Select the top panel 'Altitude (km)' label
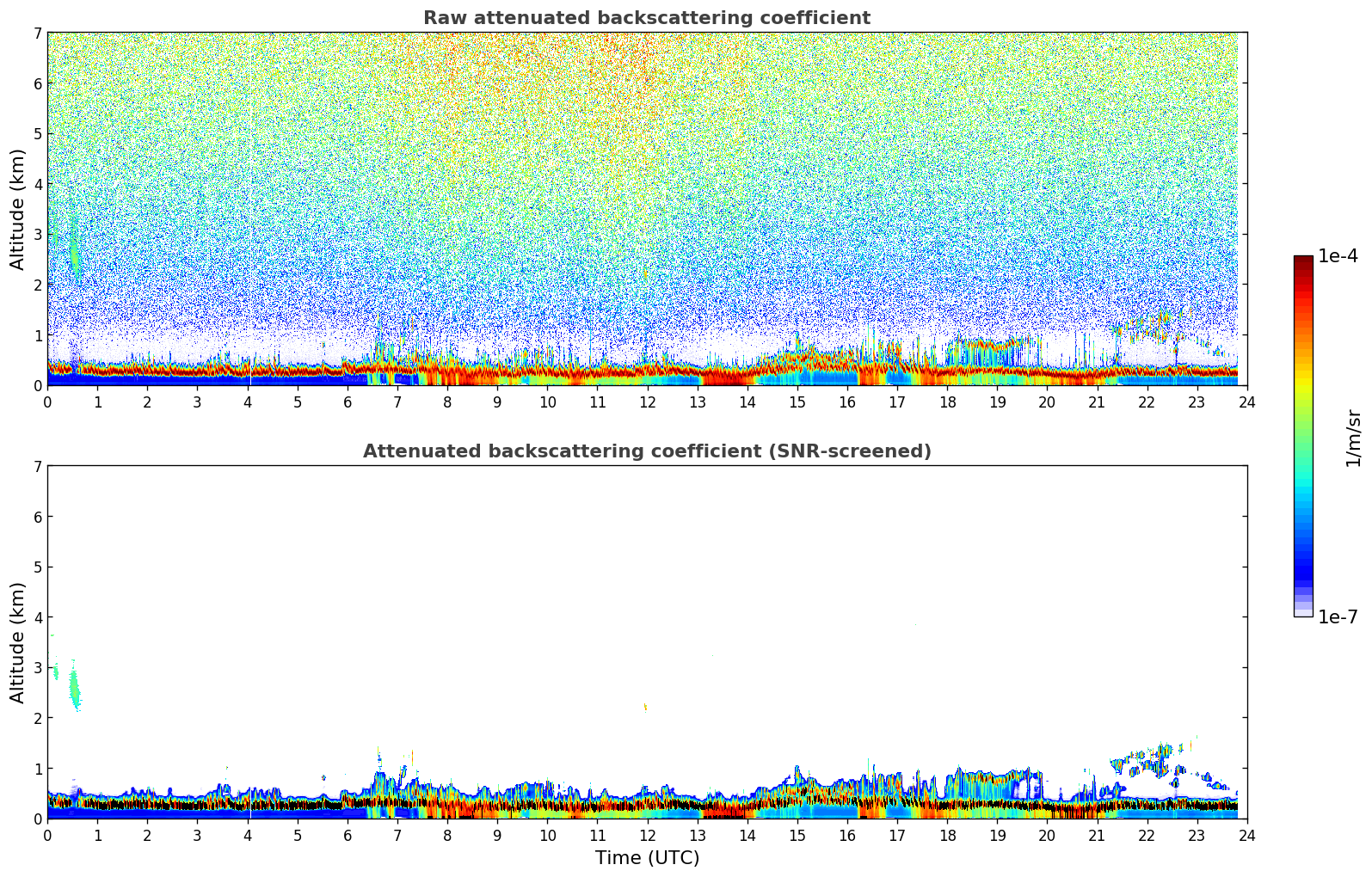Viewport: 1372px width, 877px height. click(x=18, y=209)
